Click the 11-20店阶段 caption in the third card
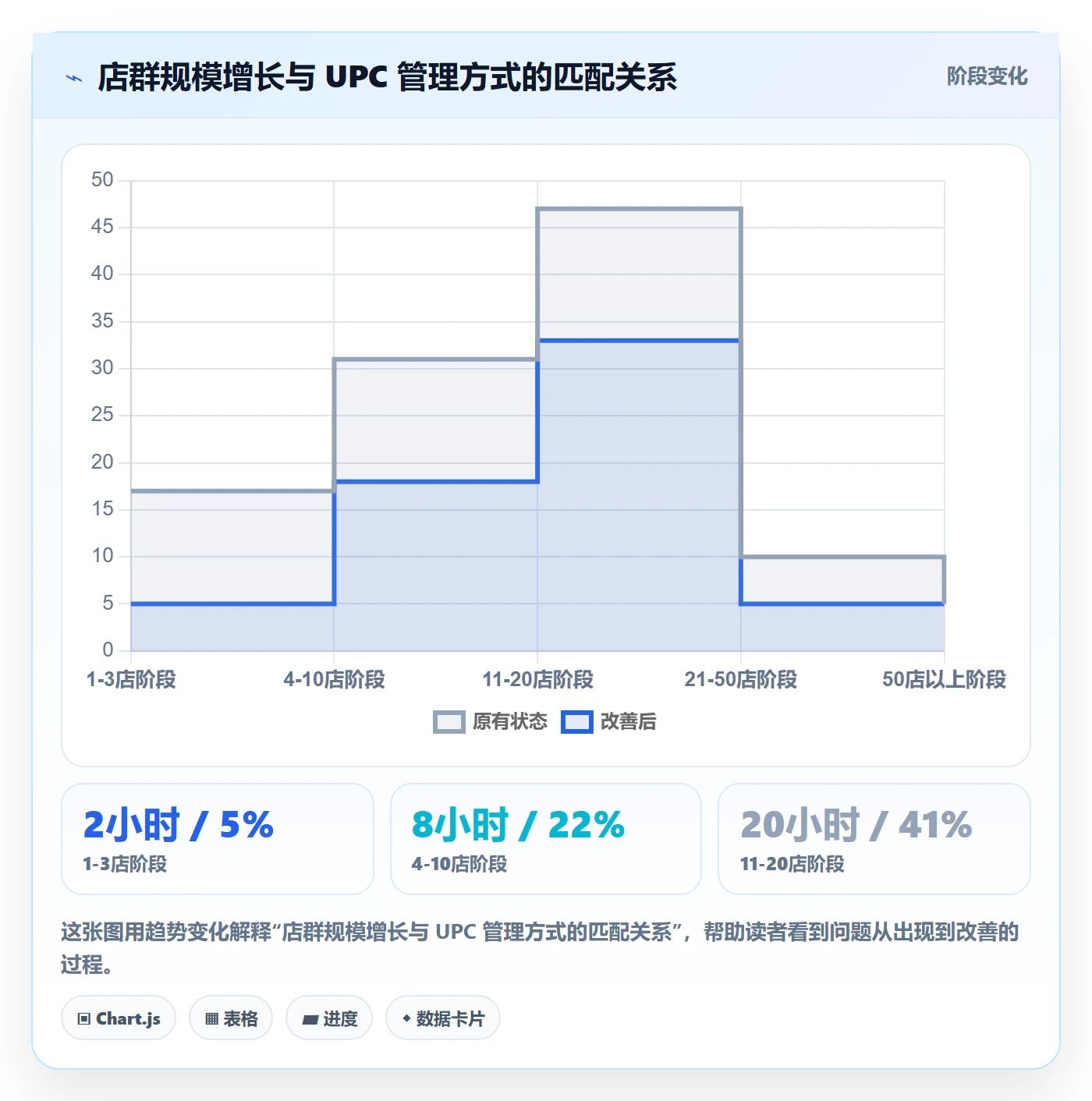This screenshot has width=1092, height=1101. 792,864
